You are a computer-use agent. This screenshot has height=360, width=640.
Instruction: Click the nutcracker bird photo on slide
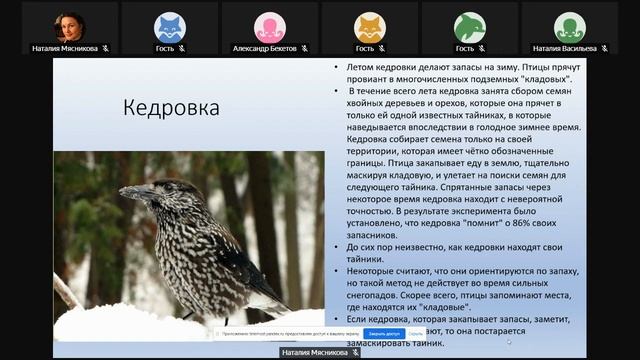189,246
